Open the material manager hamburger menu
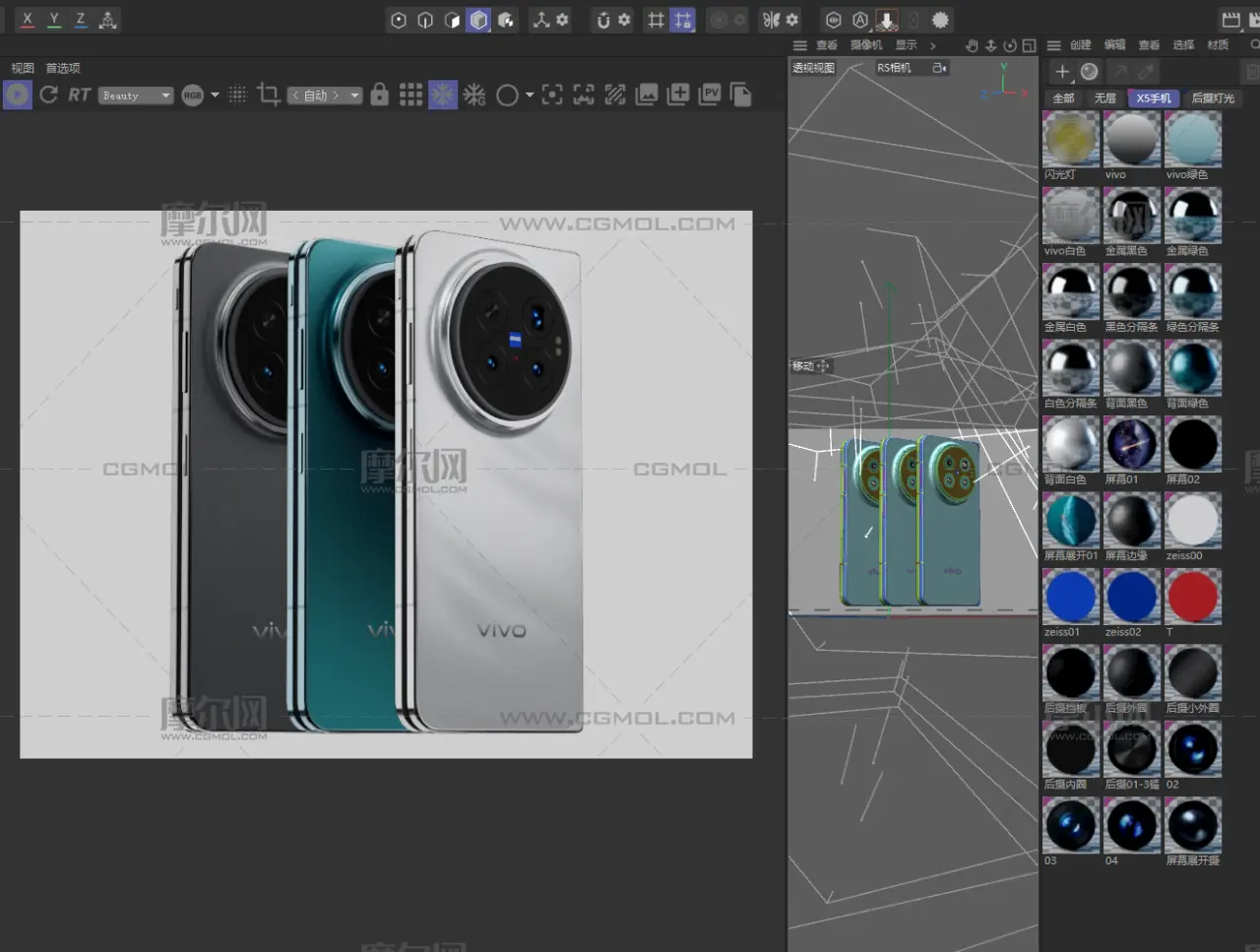 click(1053, 45)
